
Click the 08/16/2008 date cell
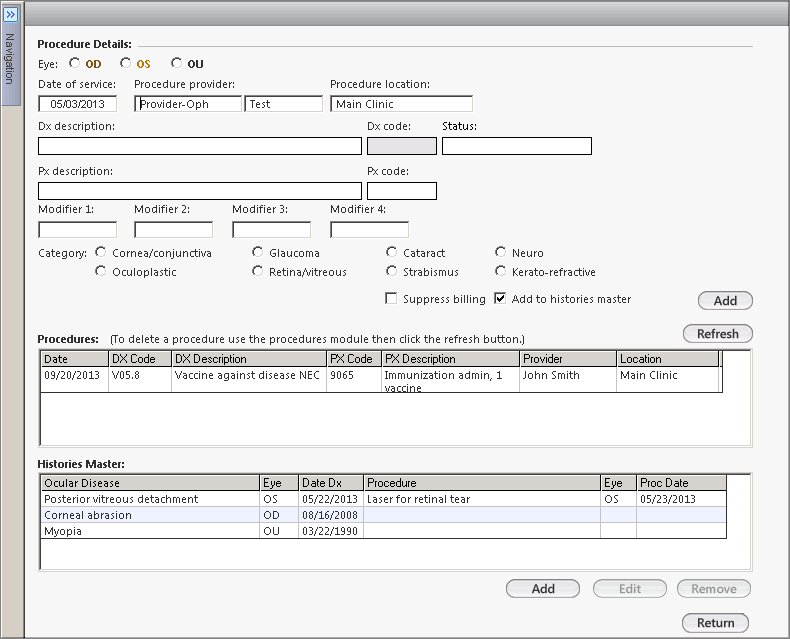[x=330, y=515]
